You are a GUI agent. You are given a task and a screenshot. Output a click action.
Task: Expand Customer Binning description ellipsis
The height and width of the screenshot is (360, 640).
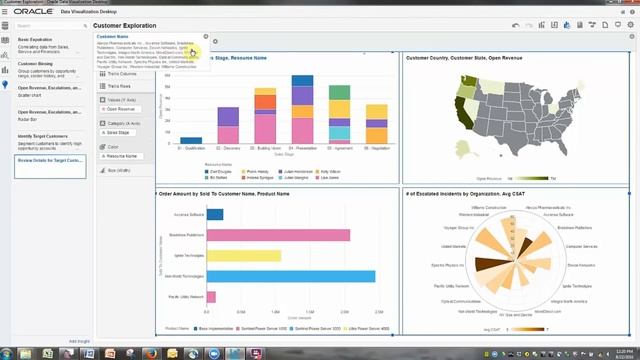coord(77,76)
